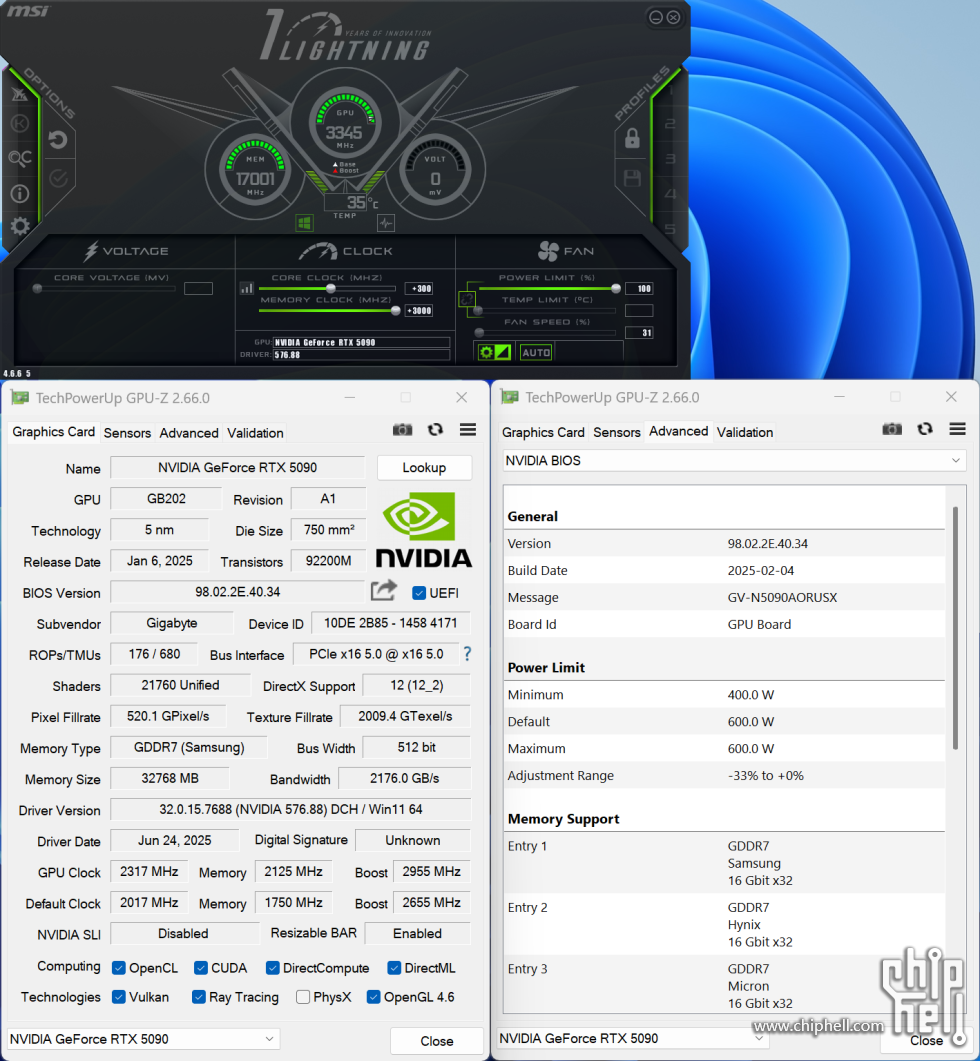The image size is (980, 1061).
Task: Take screenshot in left GPU-Z window
Action: click(x=402, y=430)
